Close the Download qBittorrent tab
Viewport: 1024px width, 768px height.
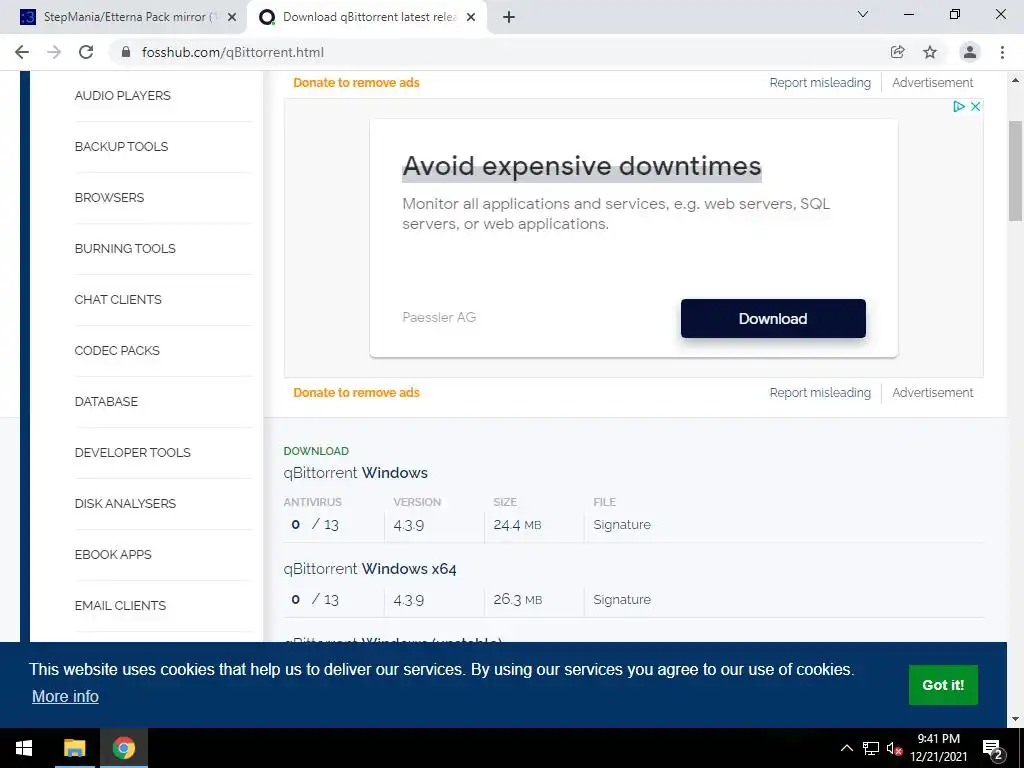(471, 17)
